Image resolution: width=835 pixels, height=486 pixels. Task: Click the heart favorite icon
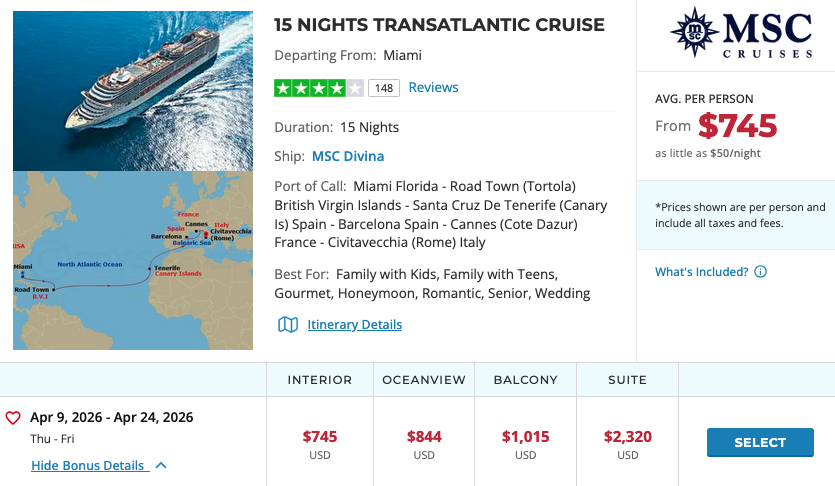pos(13,418)
